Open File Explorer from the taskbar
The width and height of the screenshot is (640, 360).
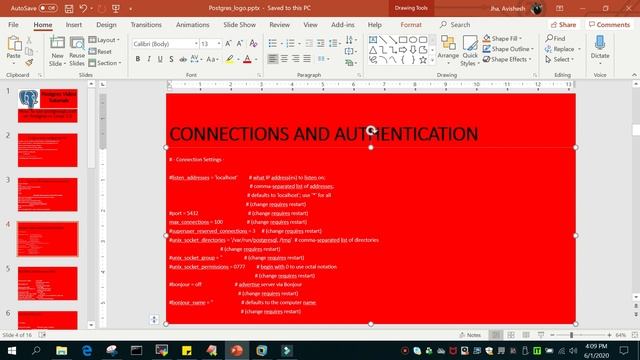(62, 351)
